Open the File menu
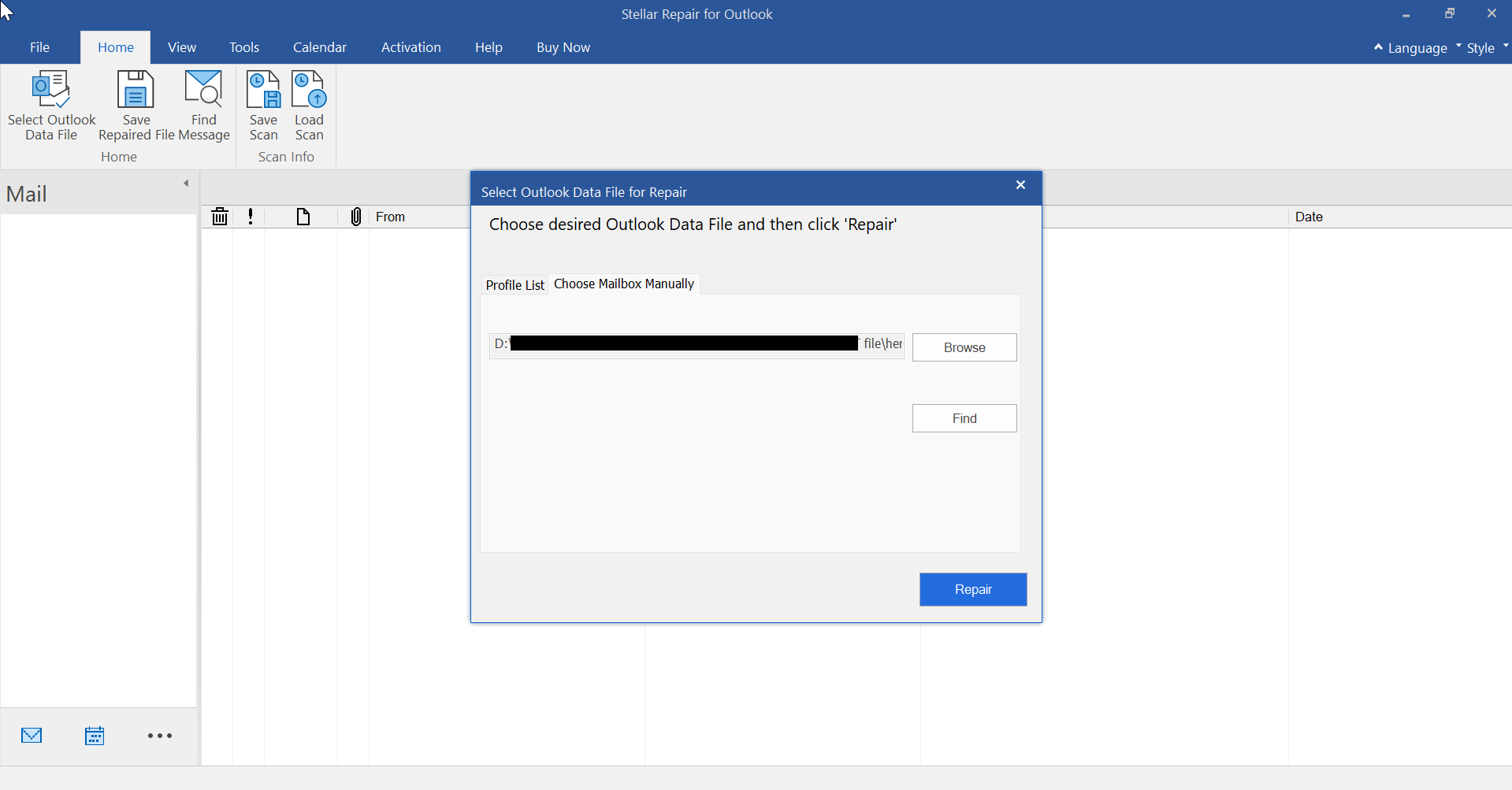Viewport: 1512px width, 790px height. pos(39,47)
